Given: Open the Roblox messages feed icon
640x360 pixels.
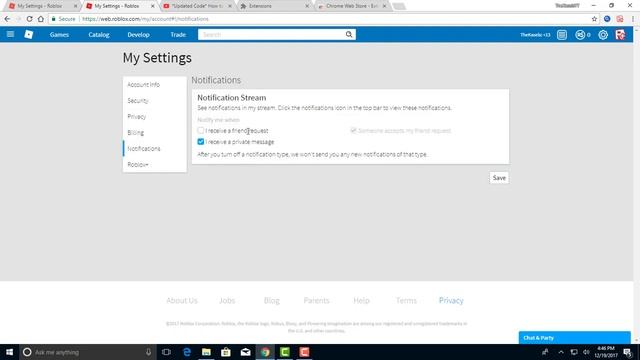Looking at the screenshot, I should click(562, 35).
